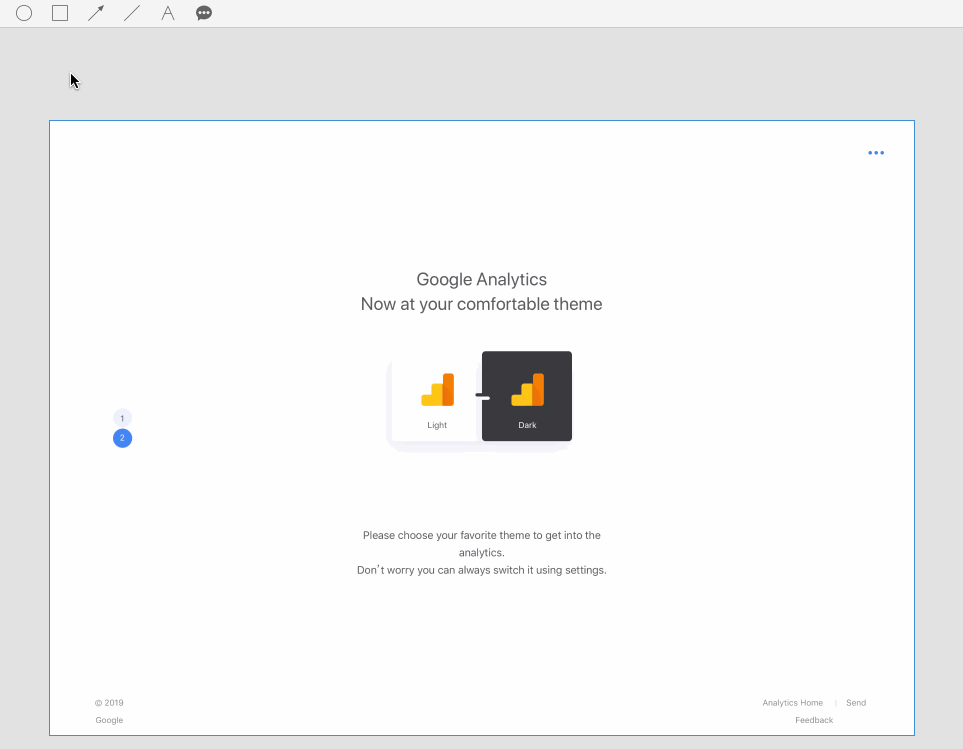Click the "Now at your comfortable theme" subtitle
This screenshot has width=963, height=749.
coord(482,304)
